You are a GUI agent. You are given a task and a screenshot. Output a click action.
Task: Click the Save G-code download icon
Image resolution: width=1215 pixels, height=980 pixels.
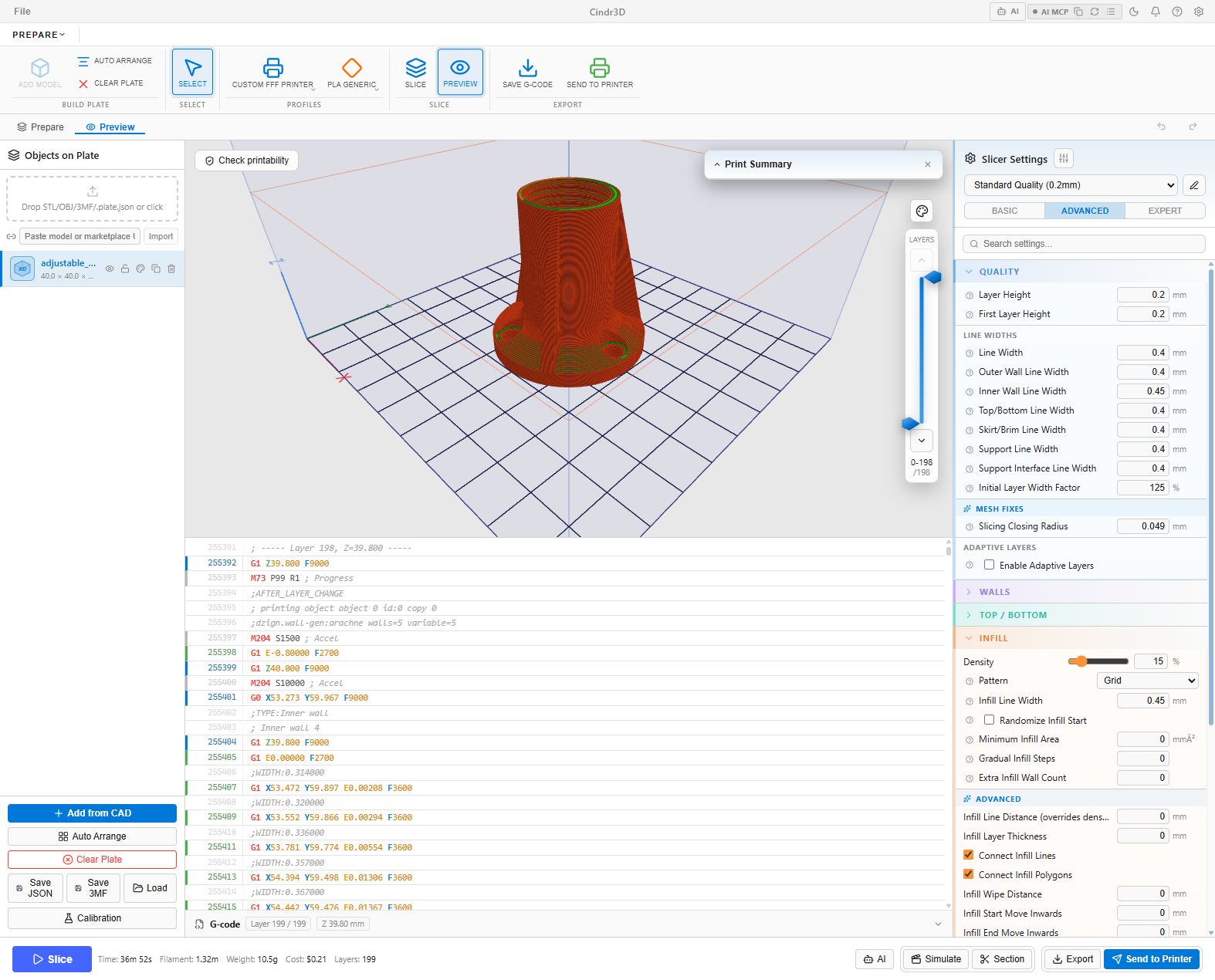click(x=527, y=68)
